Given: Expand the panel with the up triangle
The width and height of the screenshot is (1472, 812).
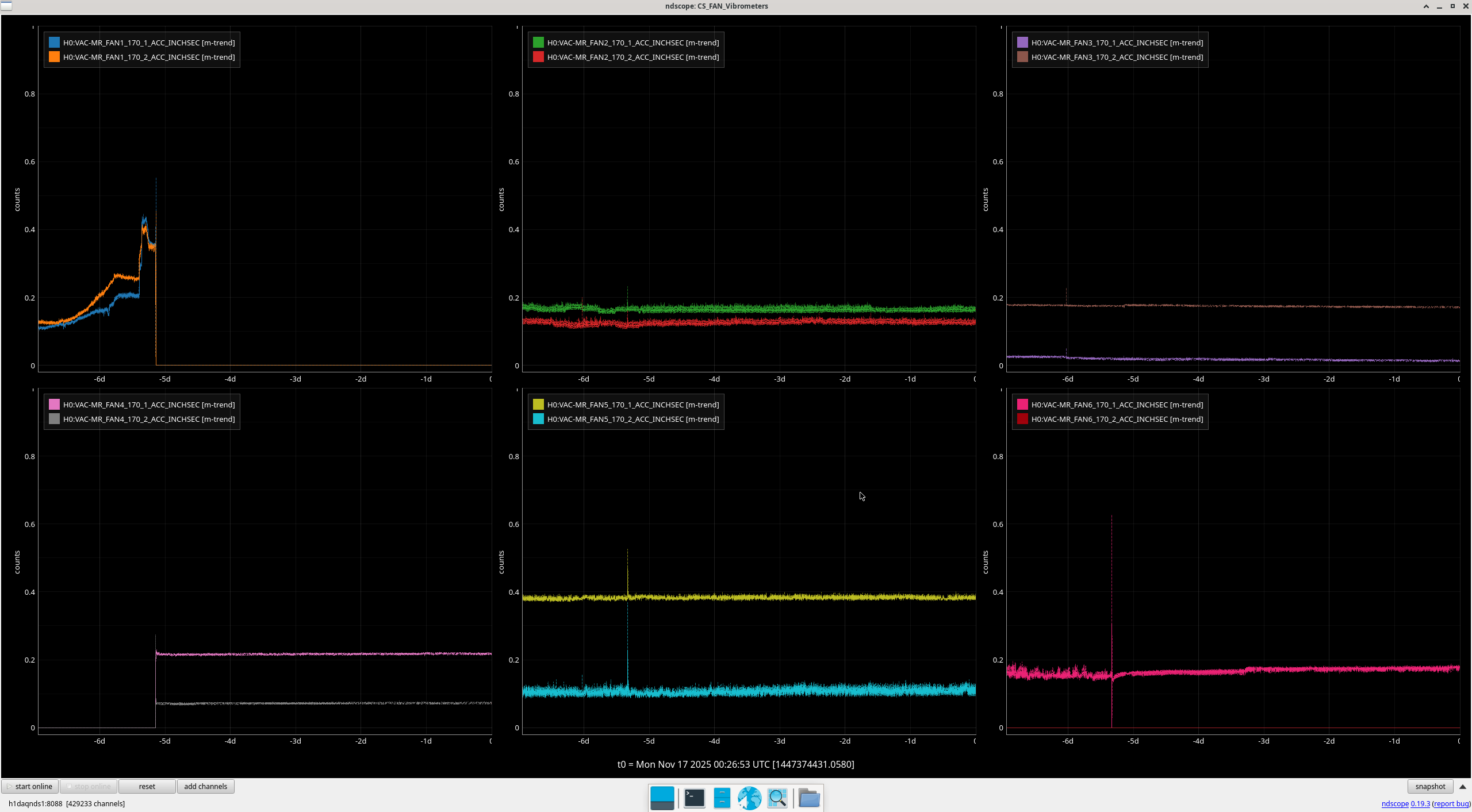Looking at the screenshot, I should (x=1463, y=787).
